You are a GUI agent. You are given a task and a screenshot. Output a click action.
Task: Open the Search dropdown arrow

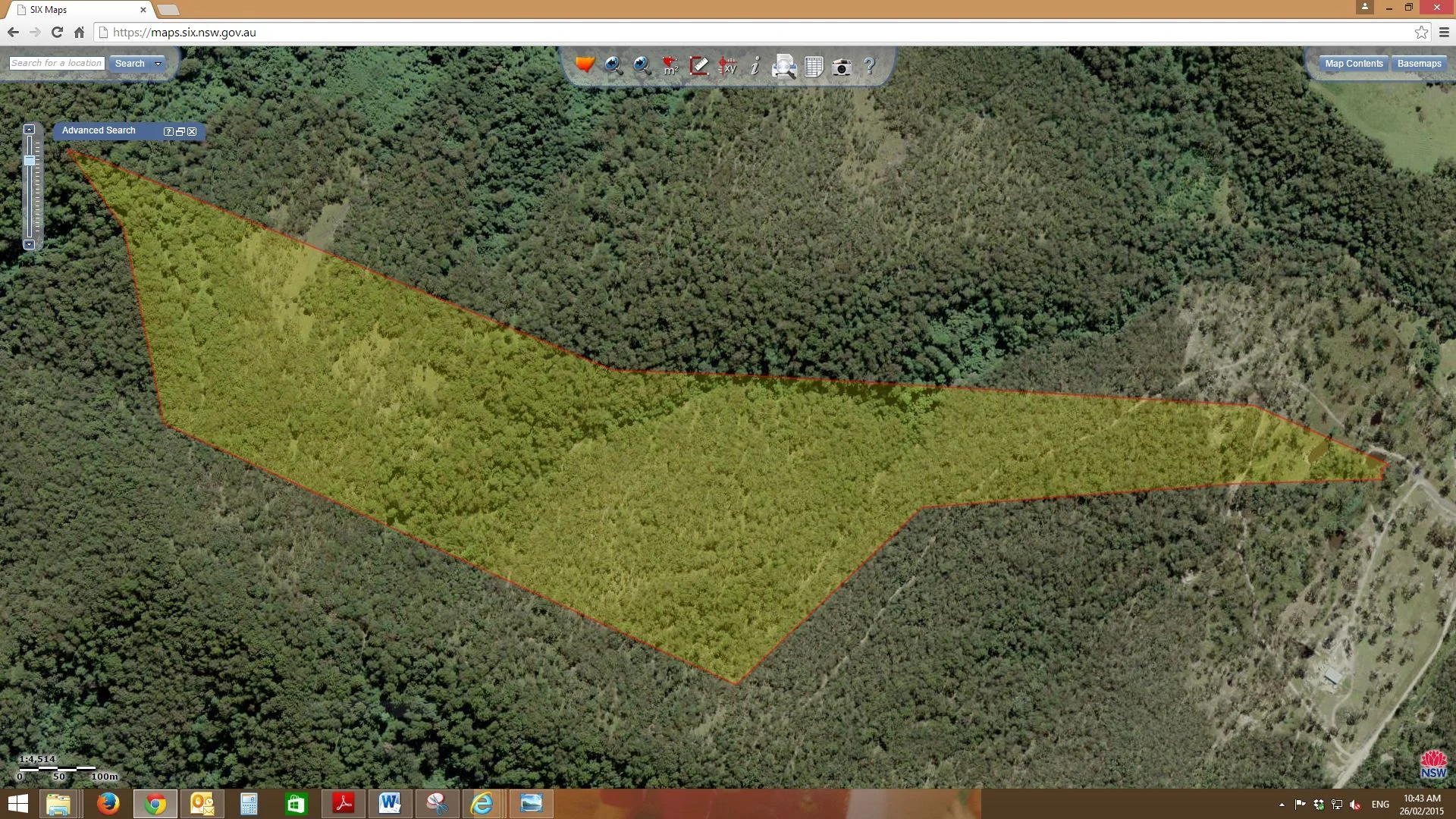[x=158, y=64]
